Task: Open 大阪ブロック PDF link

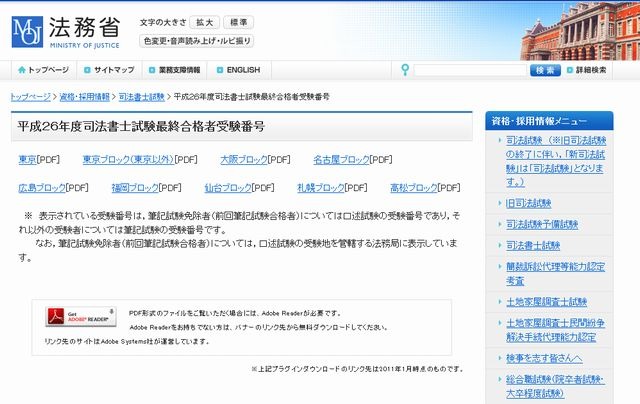Action: (244, 160)
